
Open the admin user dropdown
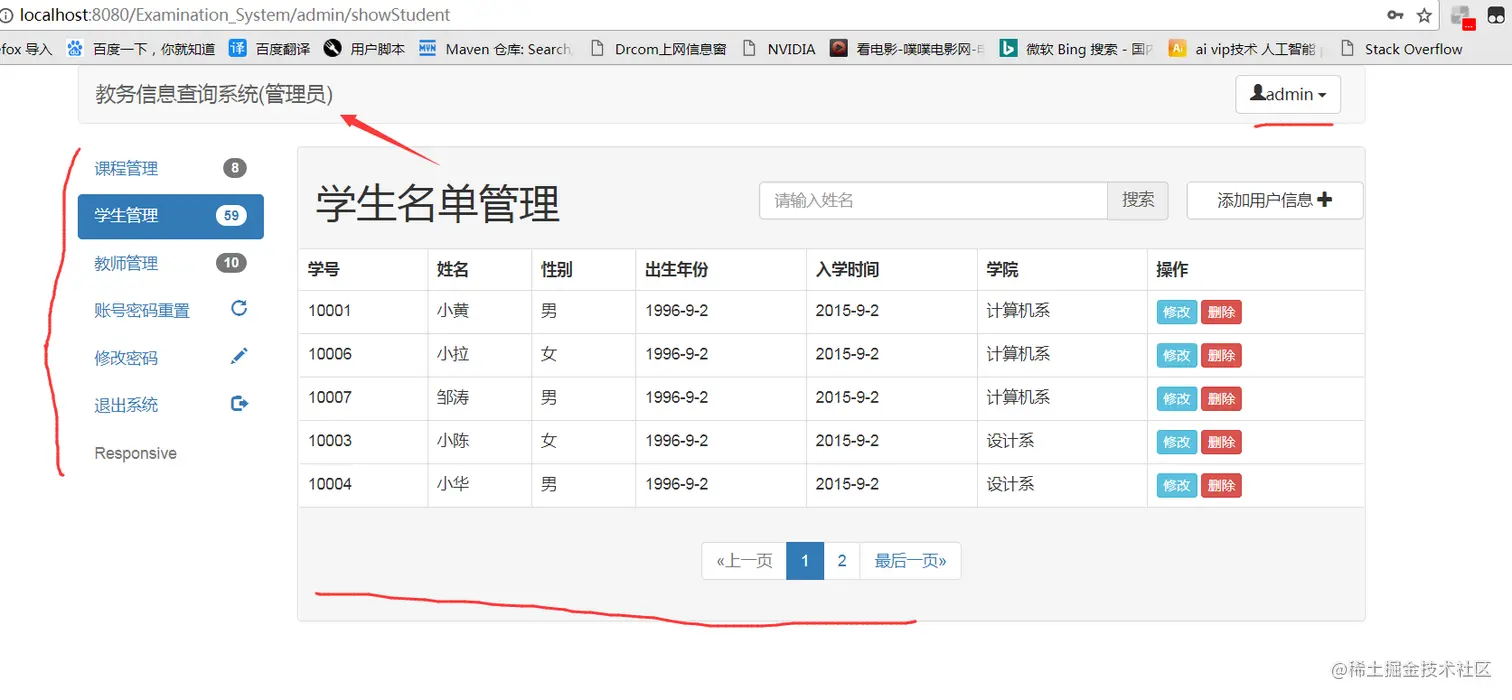pos(1288,94)
